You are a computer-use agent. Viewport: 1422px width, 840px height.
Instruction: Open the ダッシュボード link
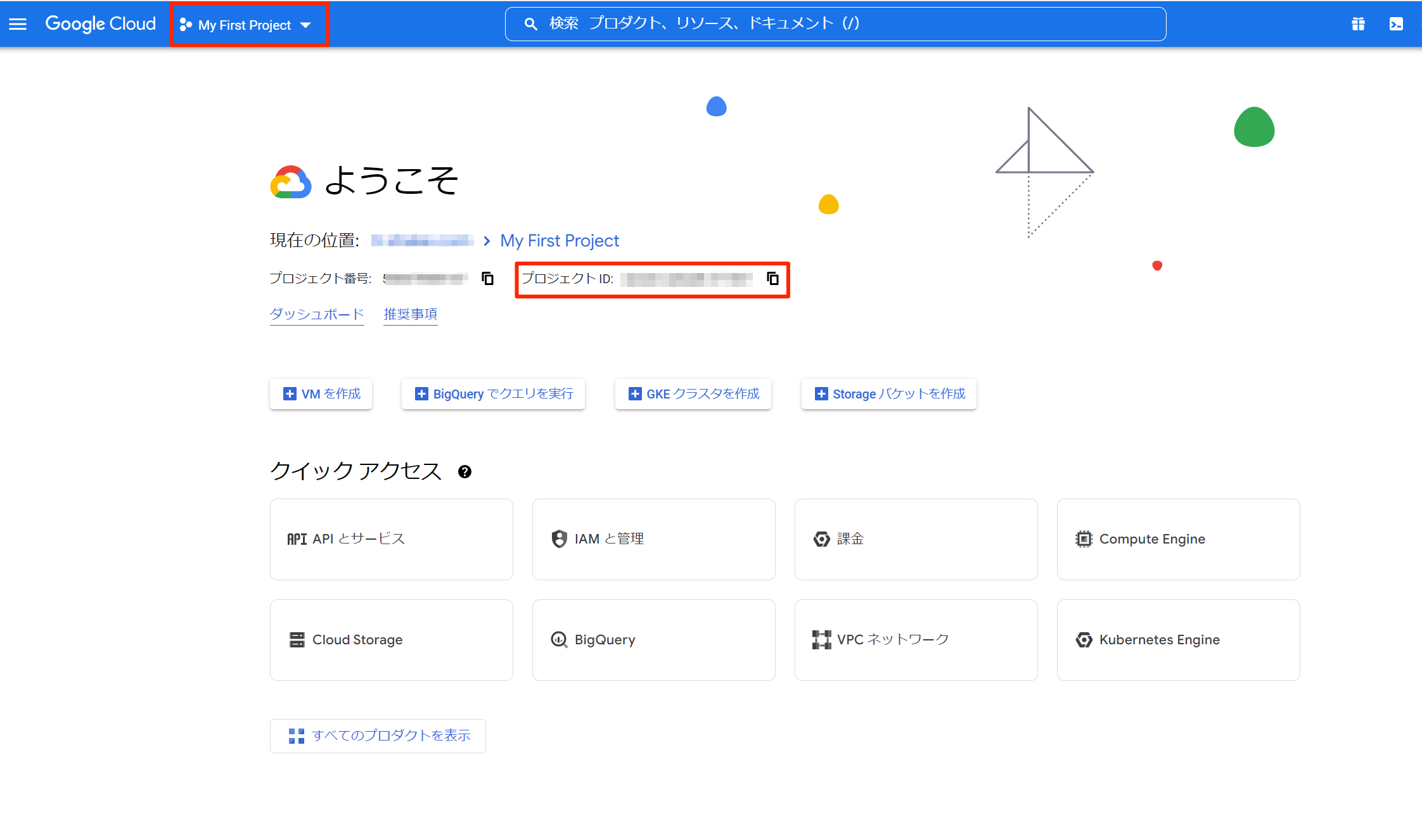click(317, 314)
